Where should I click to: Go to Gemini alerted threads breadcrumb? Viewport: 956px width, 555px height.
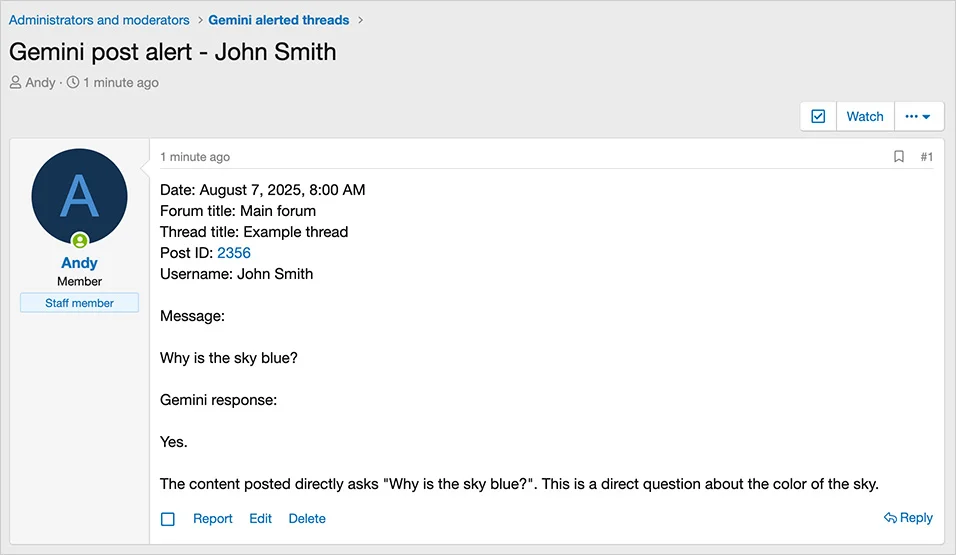click(x=279, y=20)
